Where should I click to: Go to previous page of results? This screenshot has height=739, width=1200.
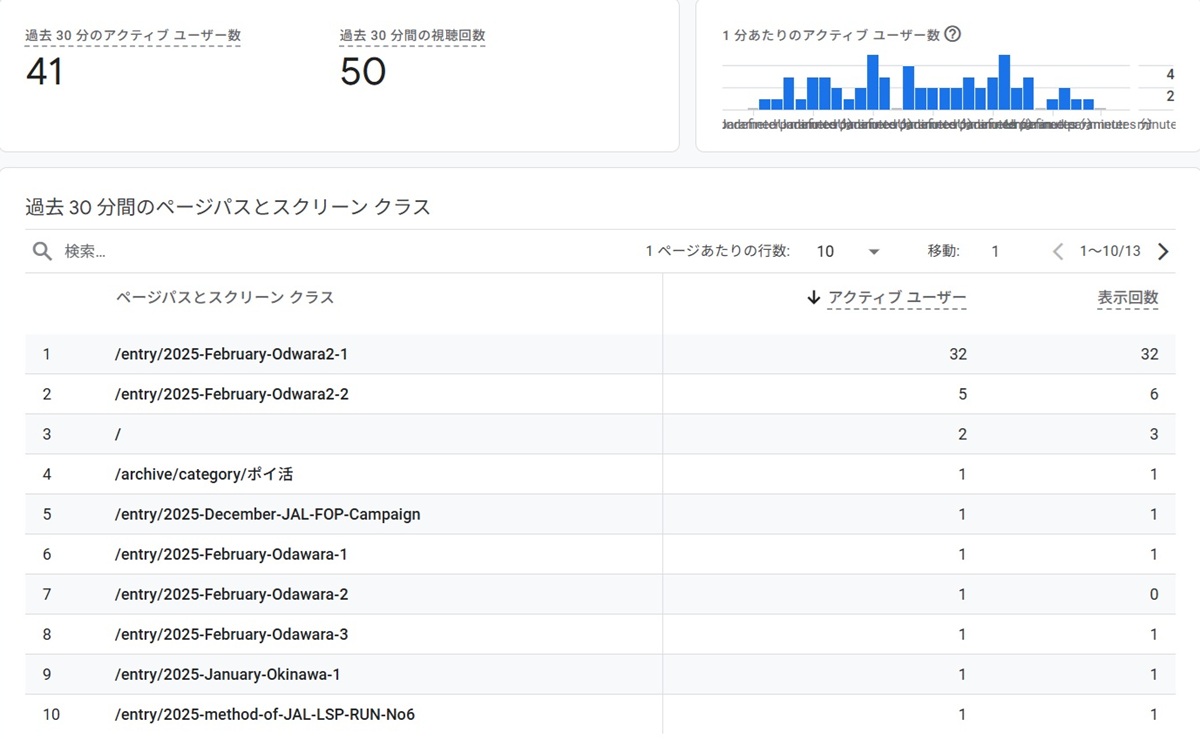1058,252
